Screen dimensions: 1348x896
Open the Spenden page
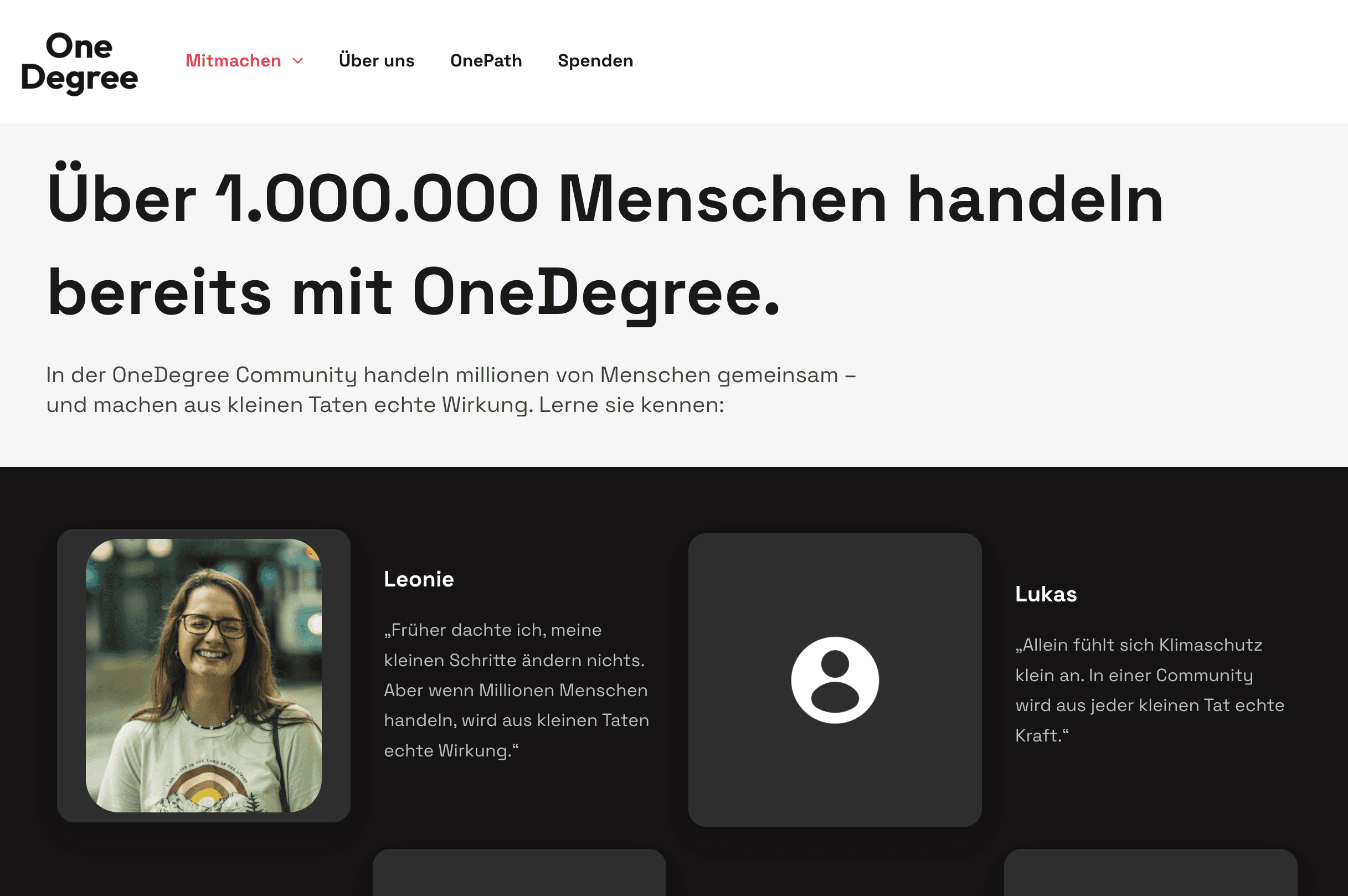595,60
